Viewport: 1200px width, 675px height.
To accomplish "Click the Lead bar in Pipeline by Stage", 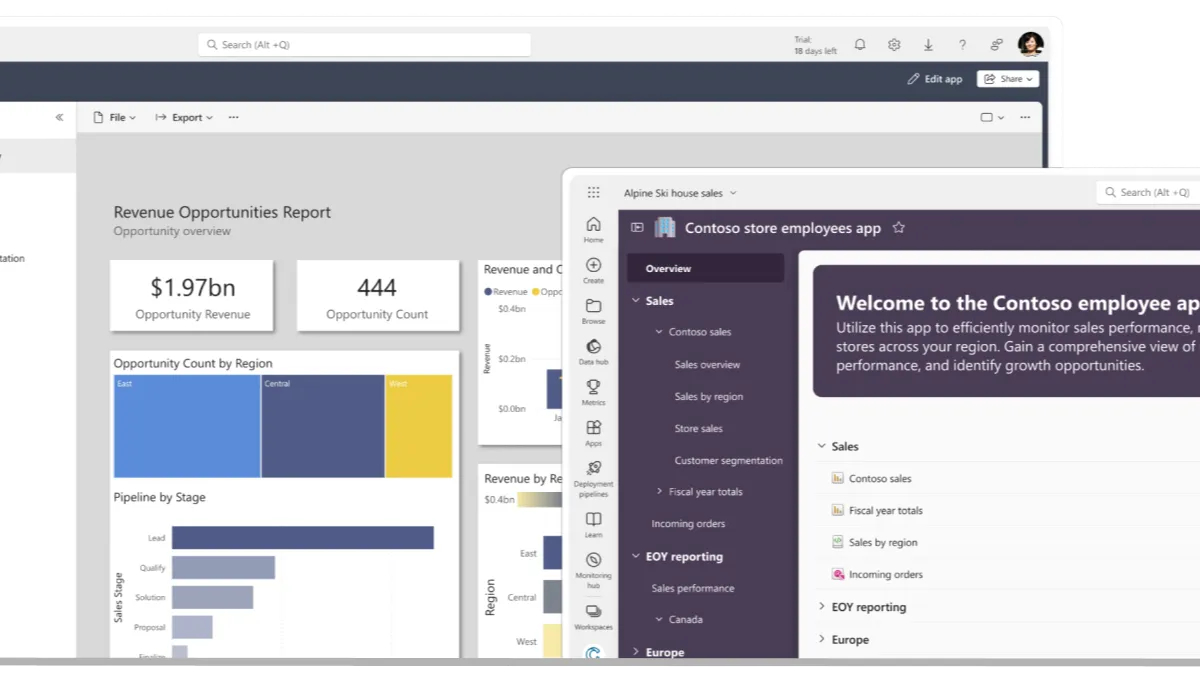I will click(303, 538).
